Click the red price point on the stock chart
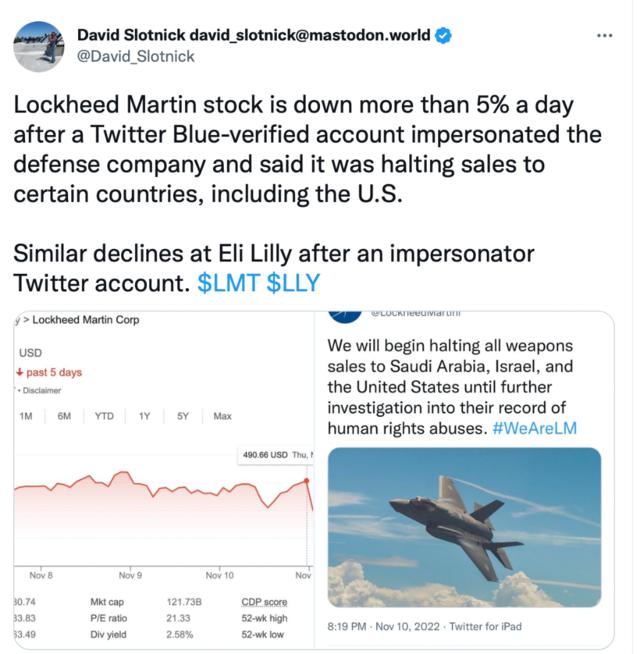The height and width of the screenshot is (654, 640). coord(307,480)
